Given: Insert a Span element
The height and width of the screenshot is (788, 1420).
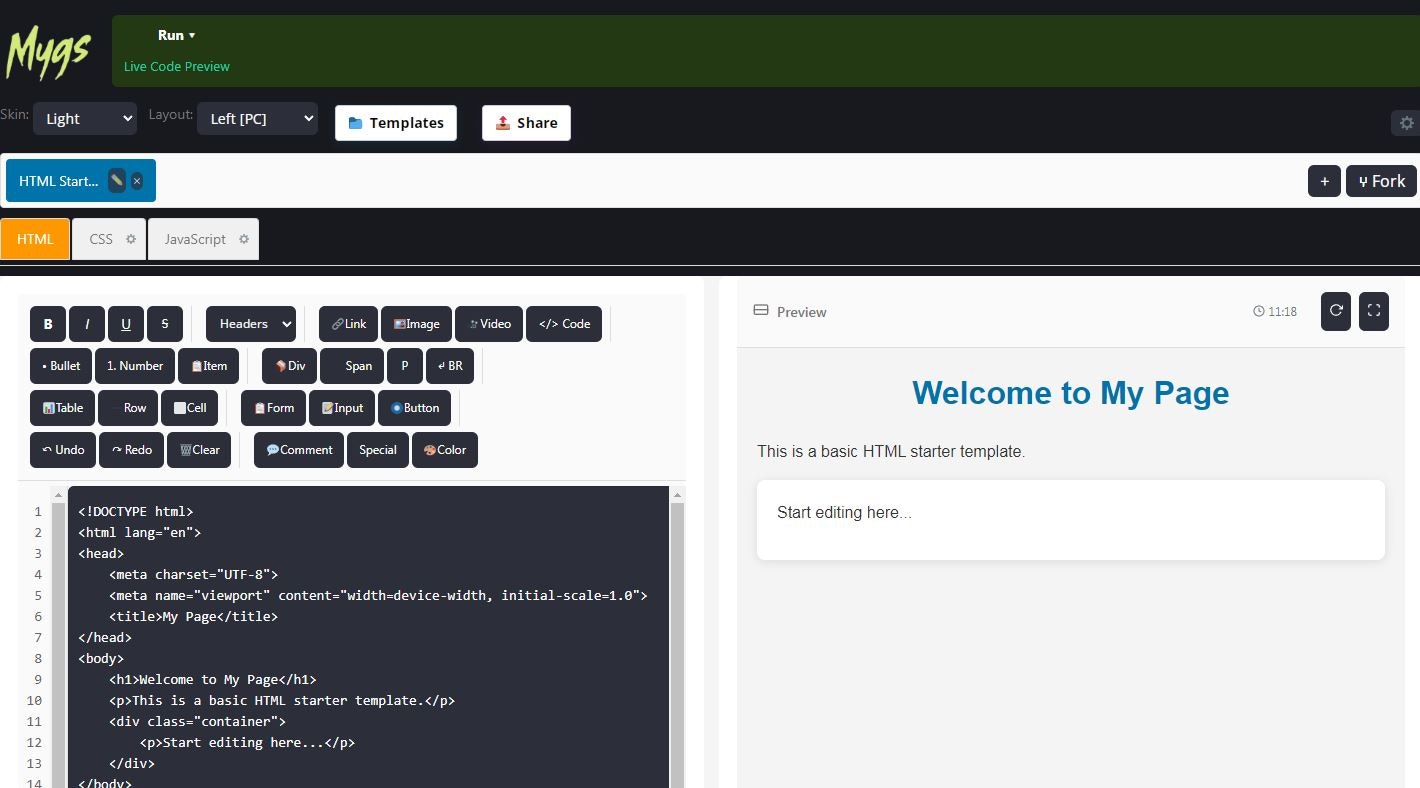Looking at the screenshot, I should [x=352, y=366].
